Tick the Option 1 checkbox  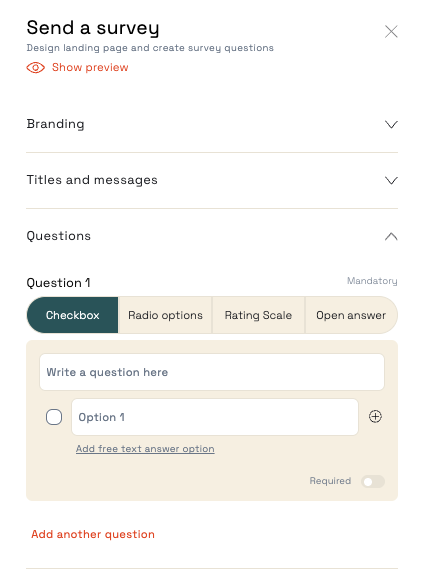point(54,417)
